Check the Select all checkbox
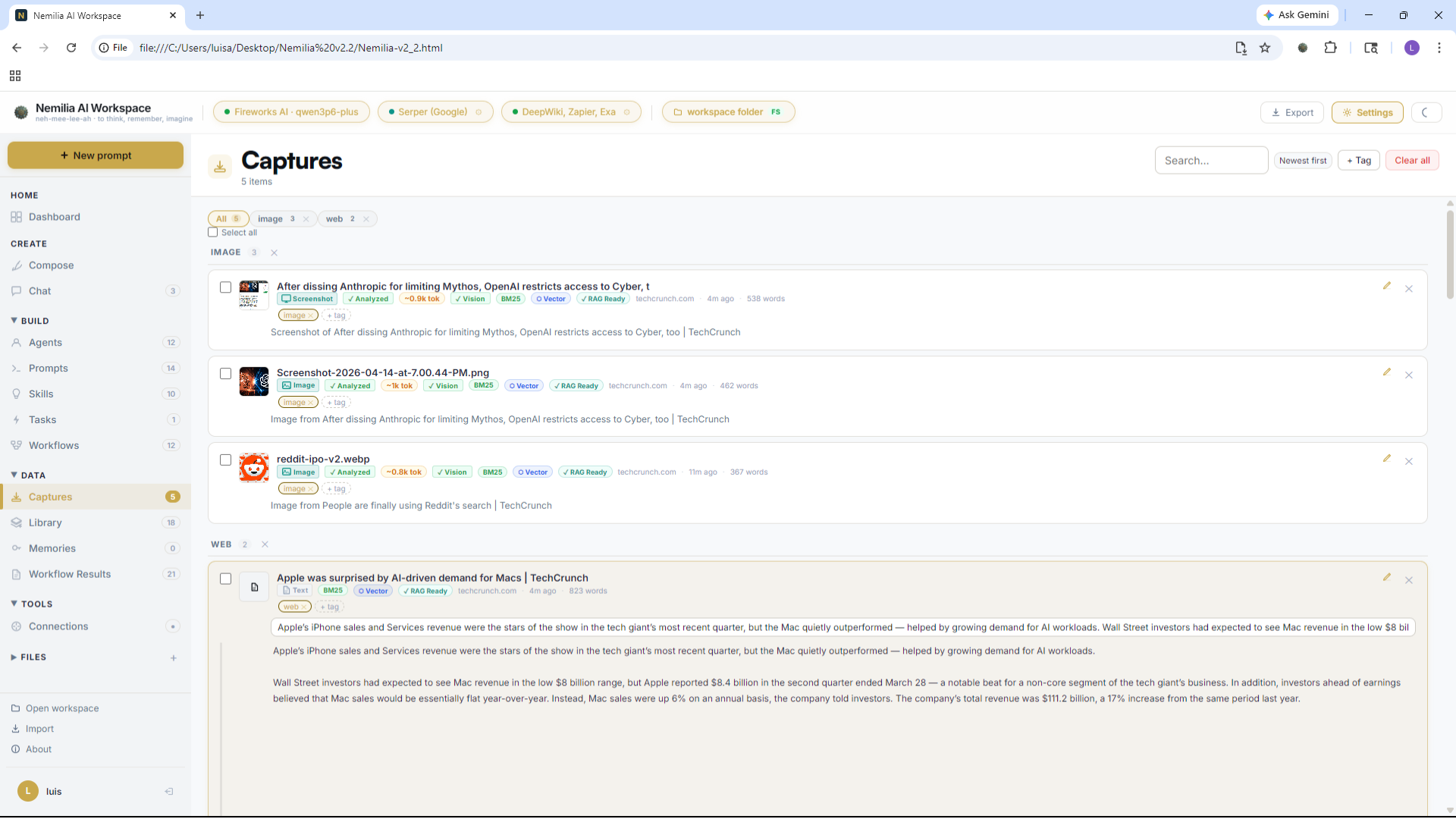 (x=213, y=233)
